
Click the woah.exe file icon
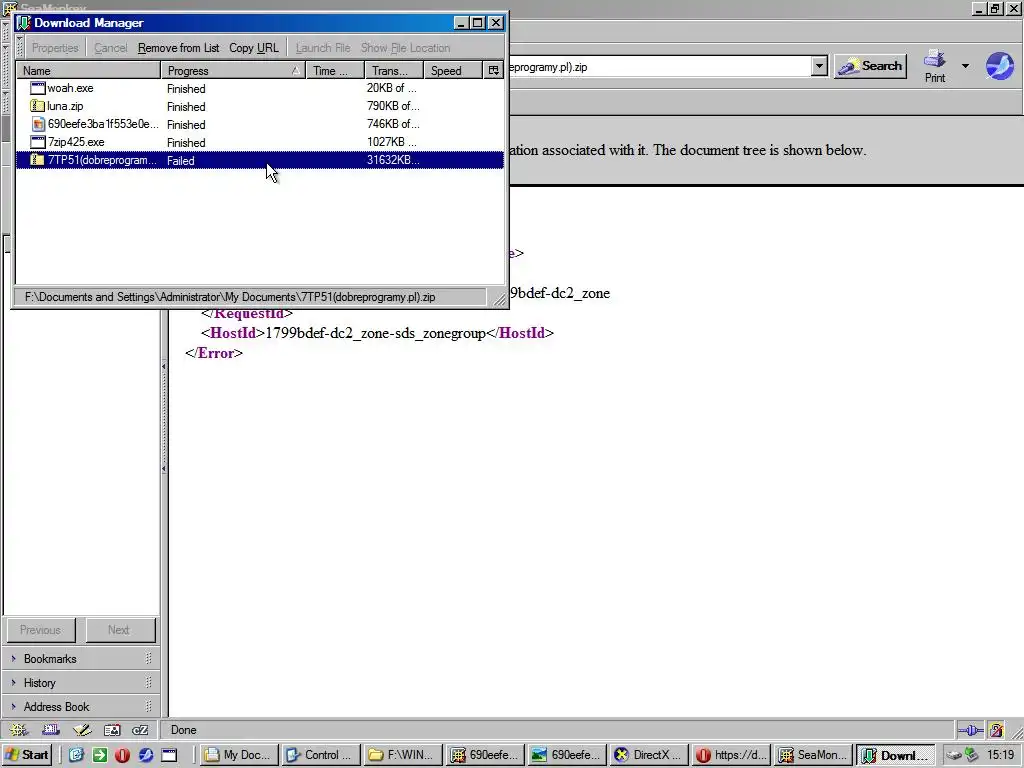coord(38,88)
